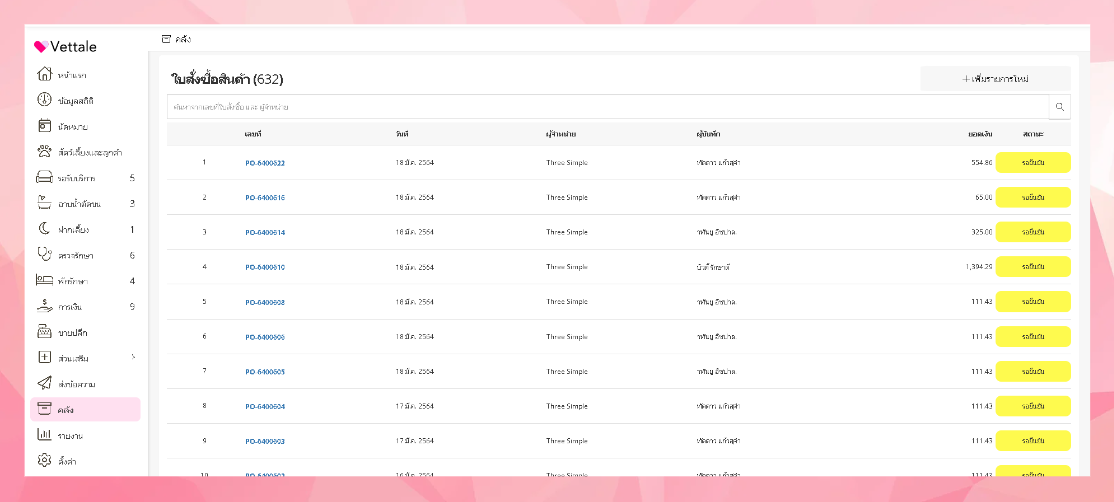Screen dimensions: 1114x502
Task: Click the settings gear icon in sidebar
Action: pyautogui.click(x=44, y=460)
